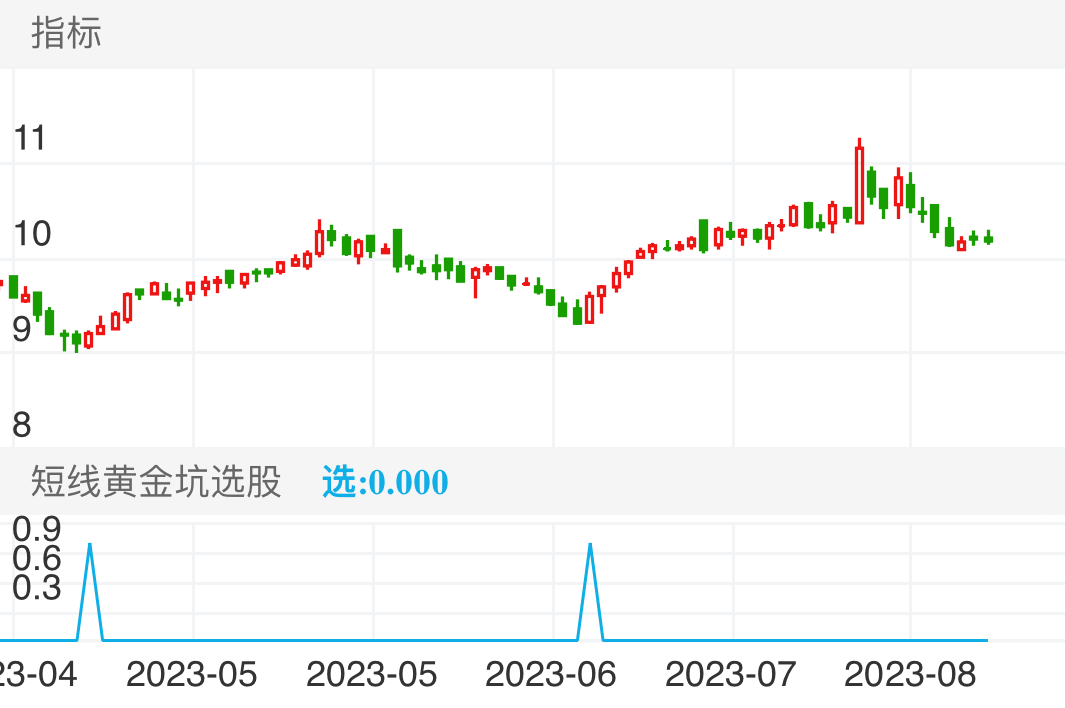Click the lowest green candle near mid-April
The image size is (1065, 708).
pyautogui.click(x=75, y=340)
